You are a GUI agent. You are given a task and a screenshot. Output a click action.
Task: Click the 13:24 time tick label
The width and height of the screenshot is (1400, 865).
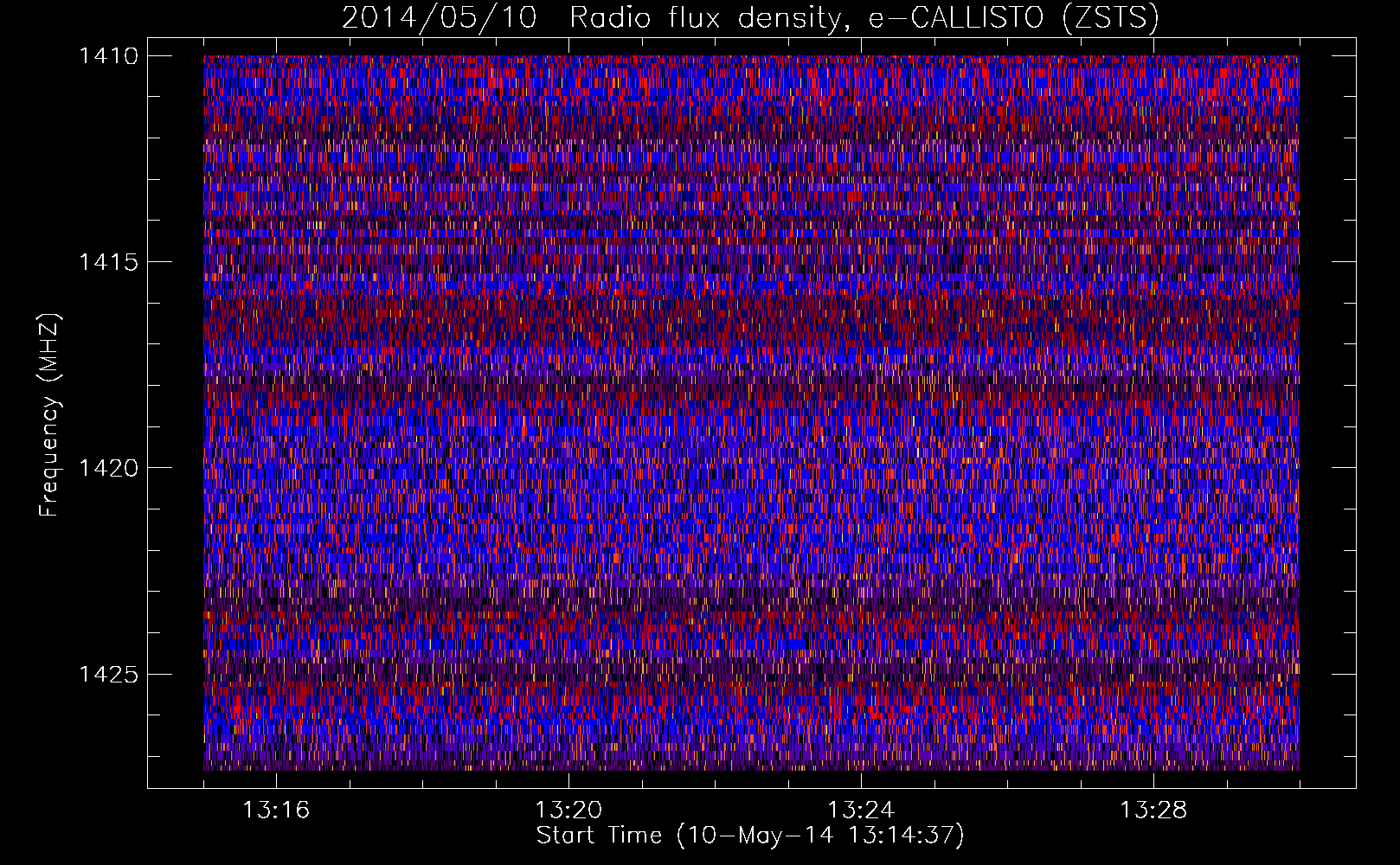(x=861, y=810)
